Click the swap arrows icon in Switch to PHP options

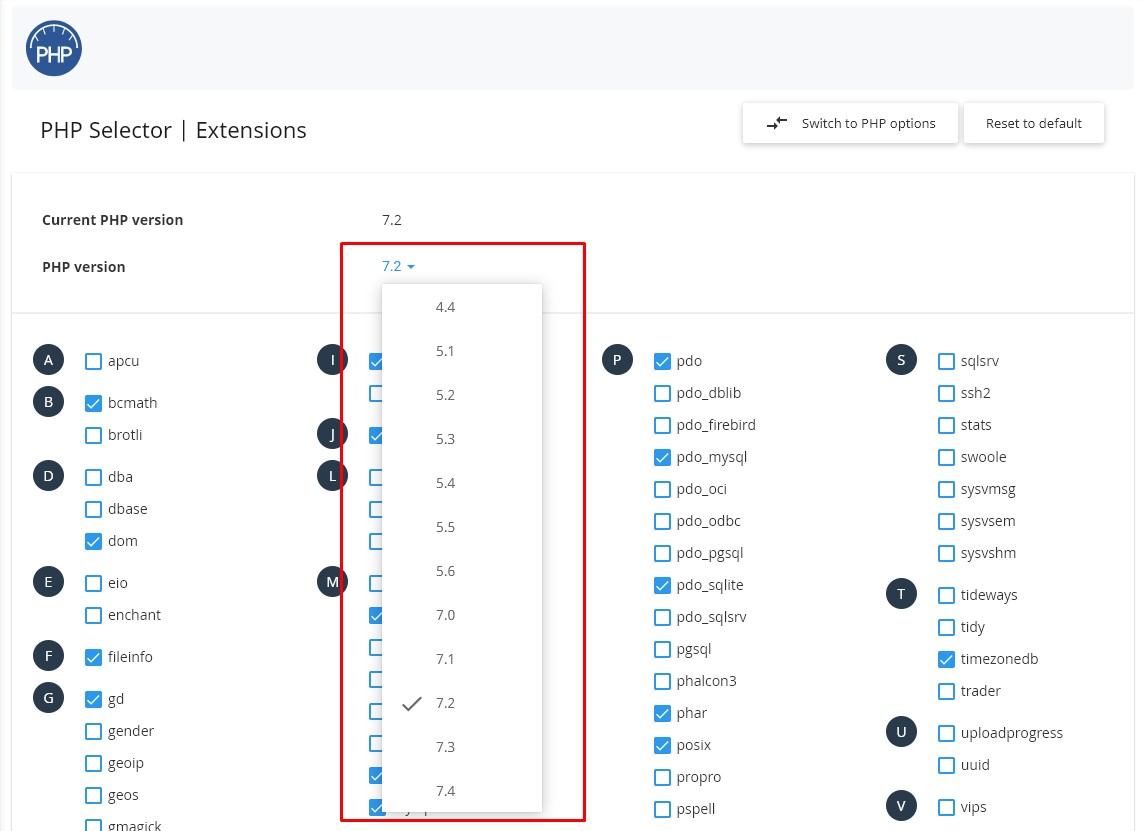(x=777, y=123)
